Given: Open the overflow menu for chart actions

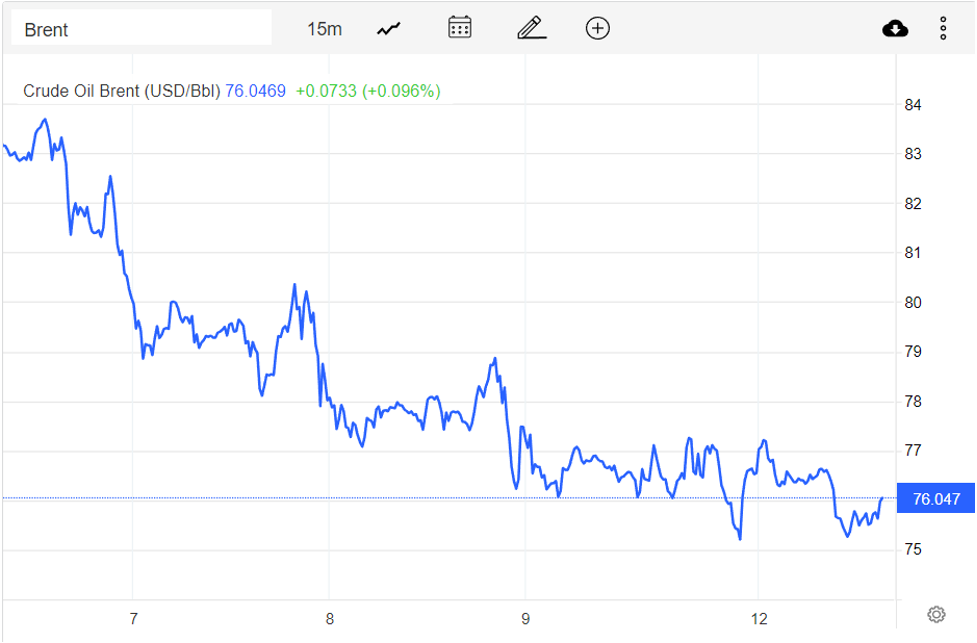Looking at the screenshot, I should [943, 28].
